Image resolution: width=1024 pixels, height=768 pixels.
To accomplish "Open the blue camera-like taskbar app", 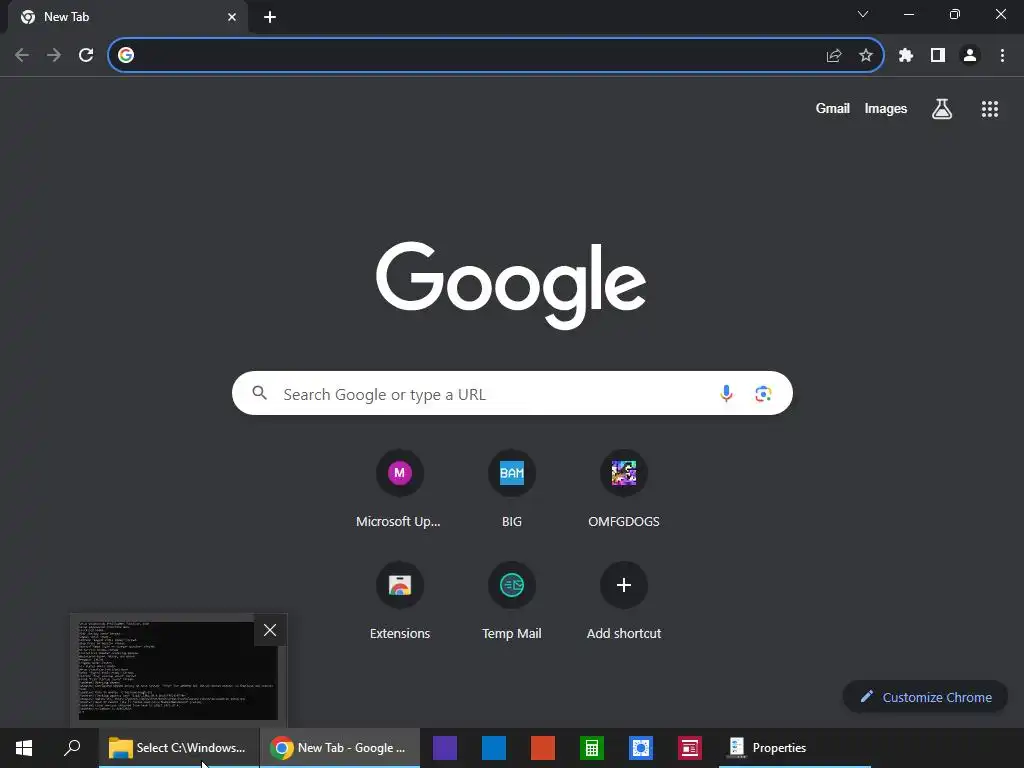I will point(641,748).
